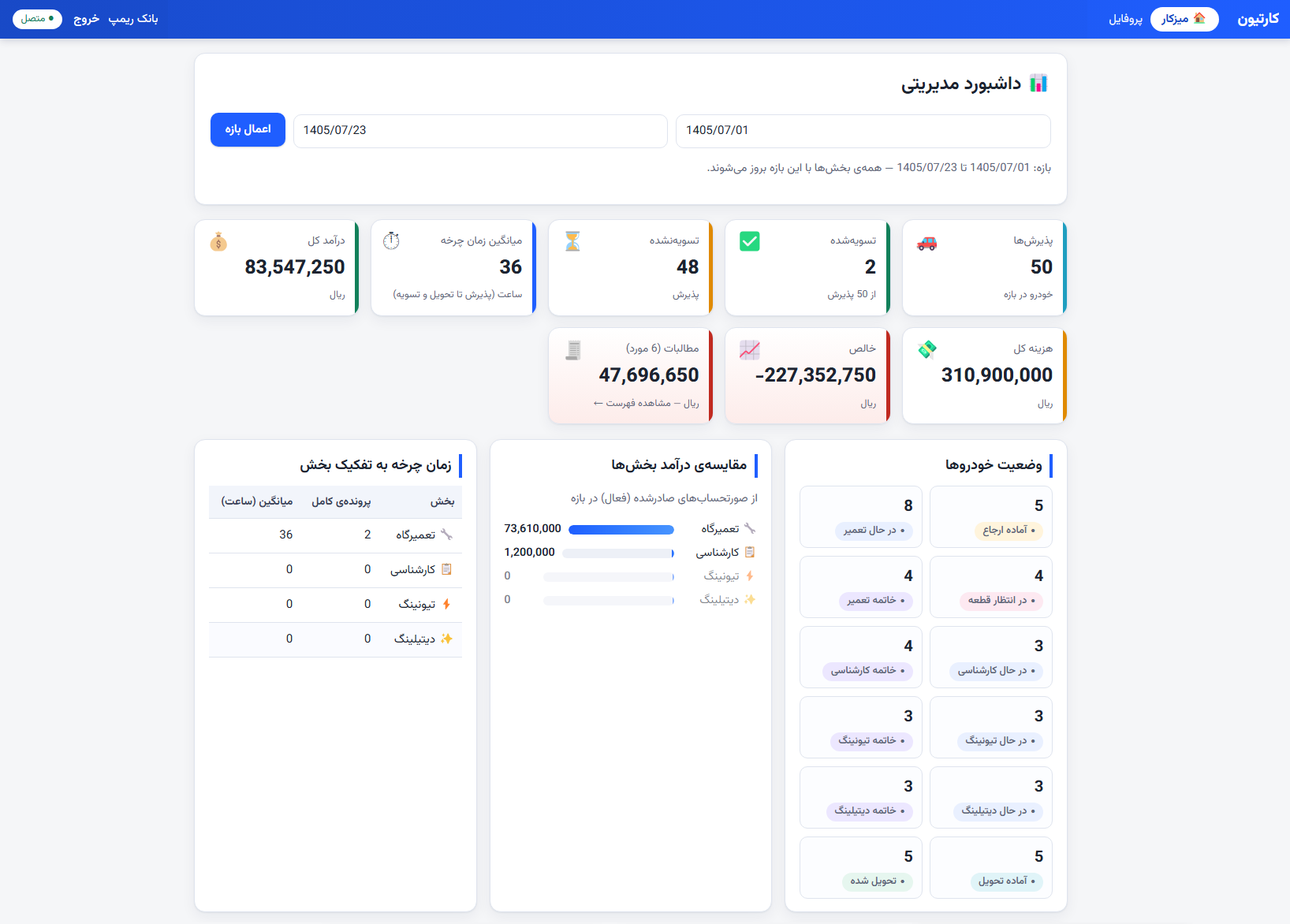The width and height of the screenshot is (1290, 924).
Task: Select the در حال تیونینگ status card
Action: pos(991,728)
